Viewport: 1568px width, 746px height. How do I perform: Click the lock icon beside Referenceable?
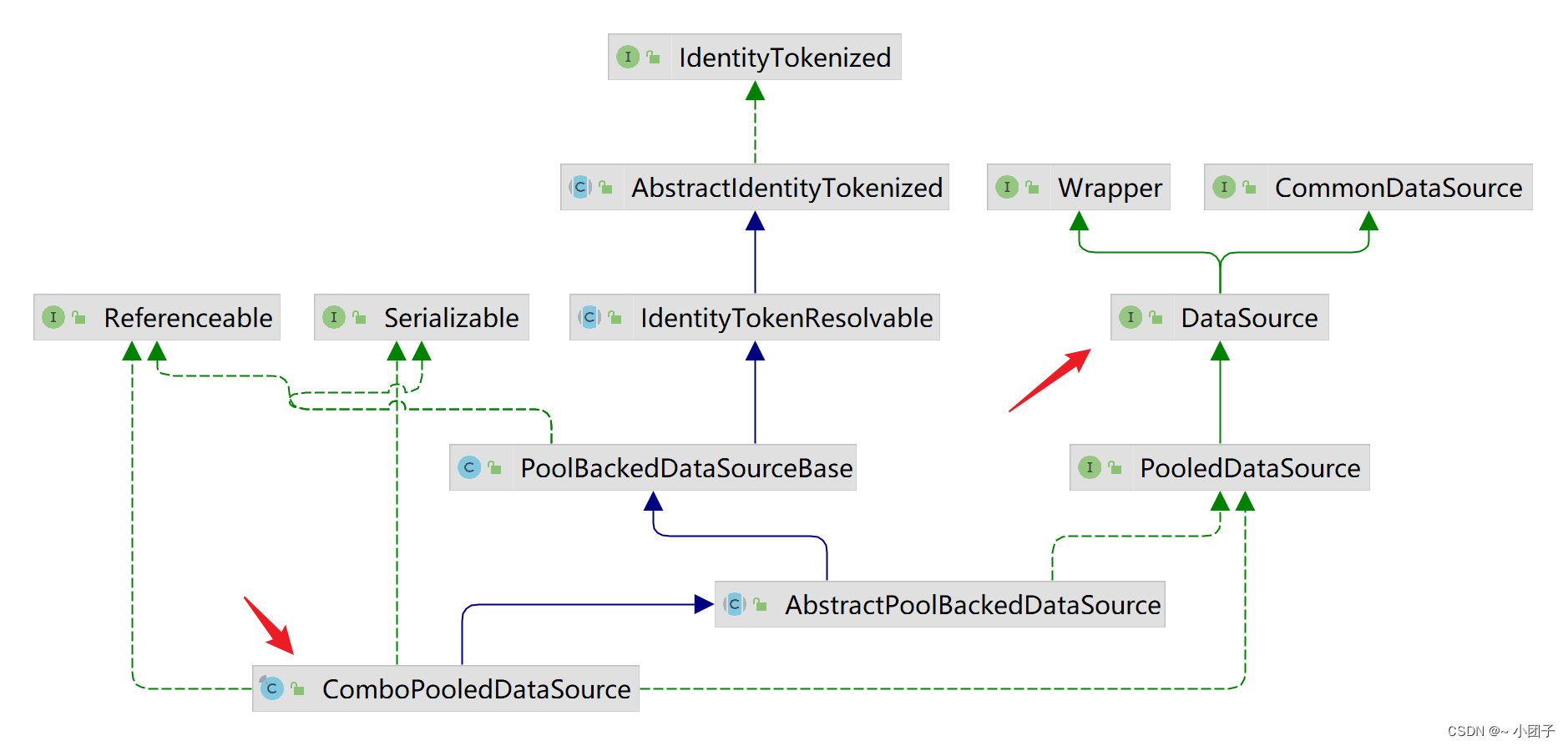79,317
